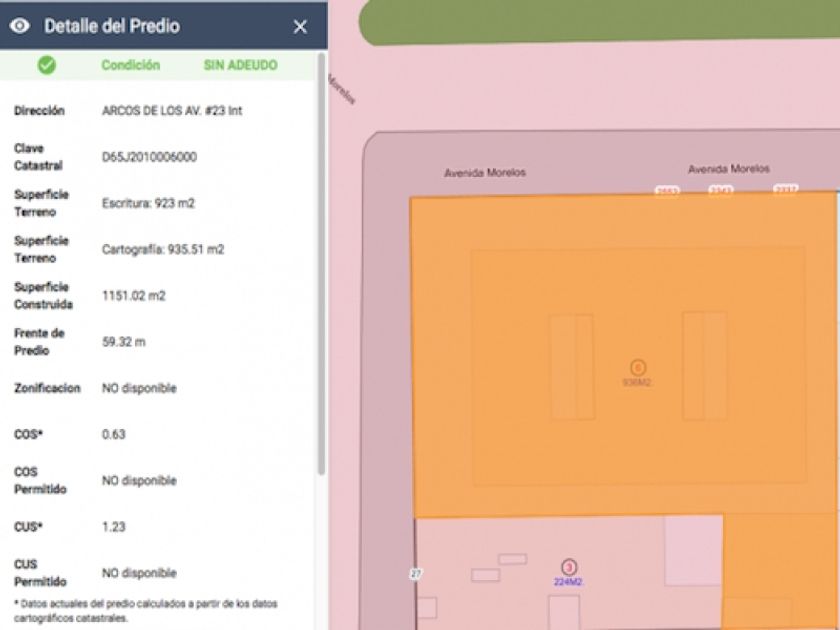The width and height of the screenshot is (840, 630).
Task: Click the Clave Catastral field label
Action: pyautogui.click(x=38, y=157)
